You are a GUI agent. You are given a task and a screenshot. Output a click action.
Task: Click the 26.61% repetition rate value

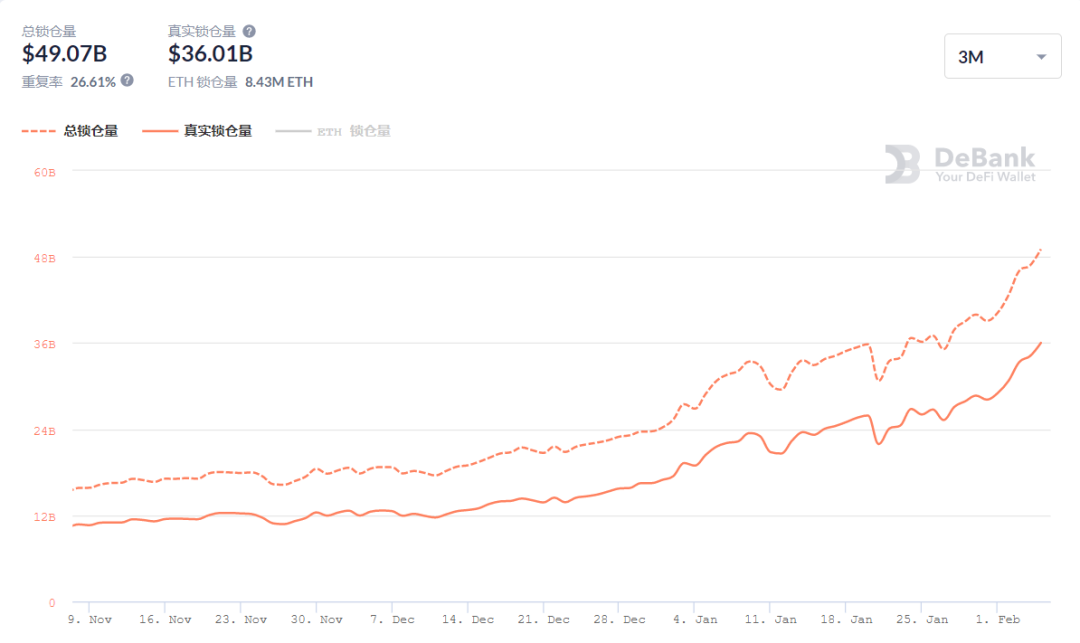pyautogui.click(x=93, y=81)
